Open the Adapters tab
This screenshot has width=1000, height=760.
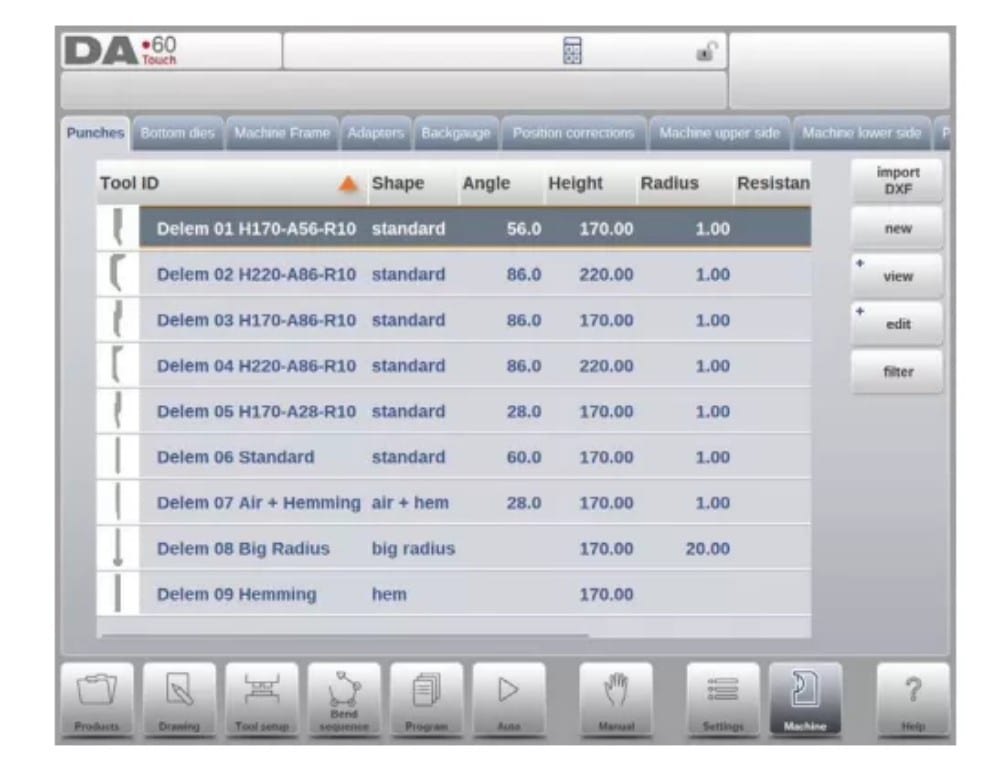[376, 133]
